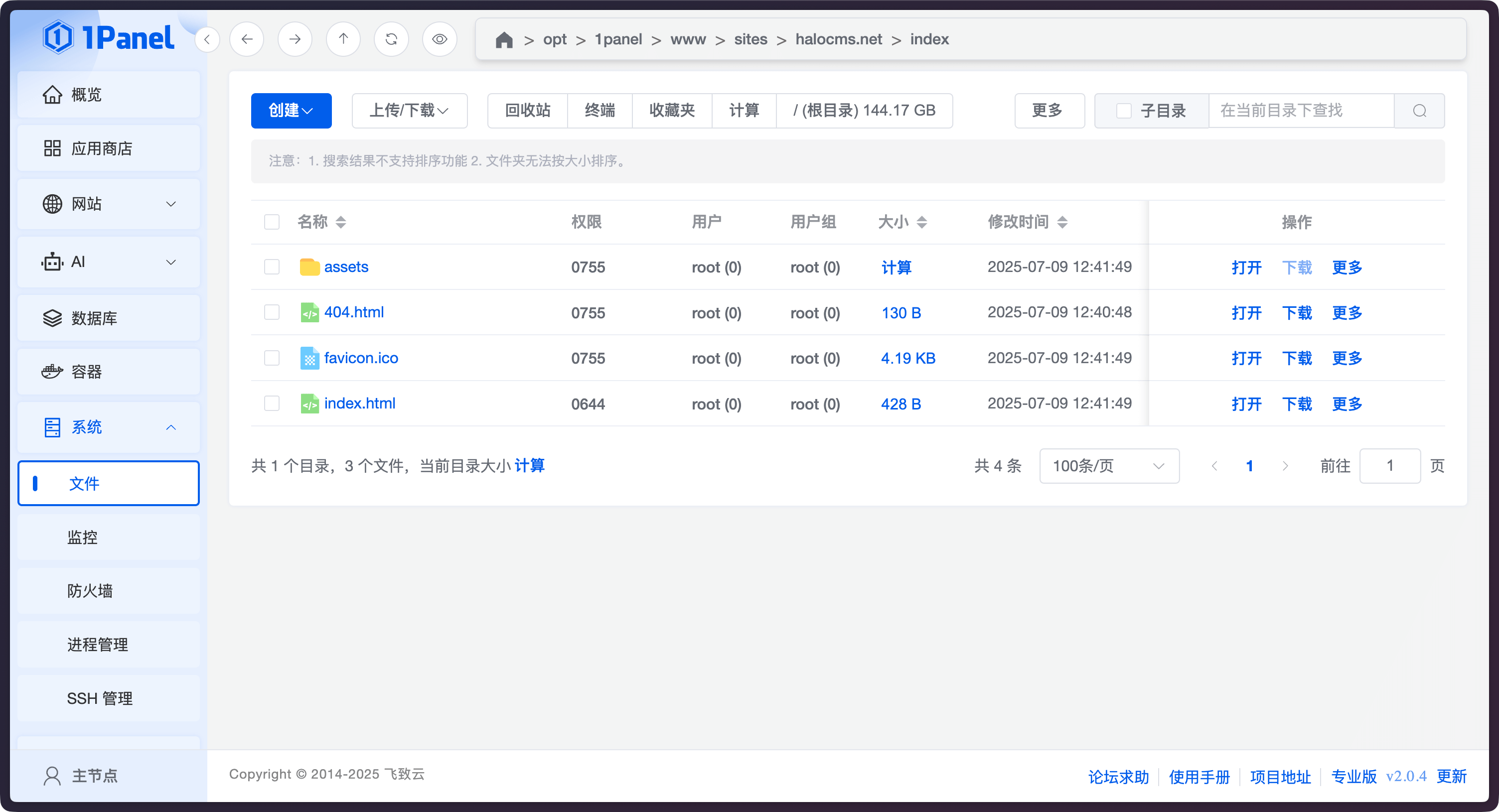Go up one directory with up arrow
This screenshot has height=812, width=1499.
pyautogui.click(x=343, y=39)
